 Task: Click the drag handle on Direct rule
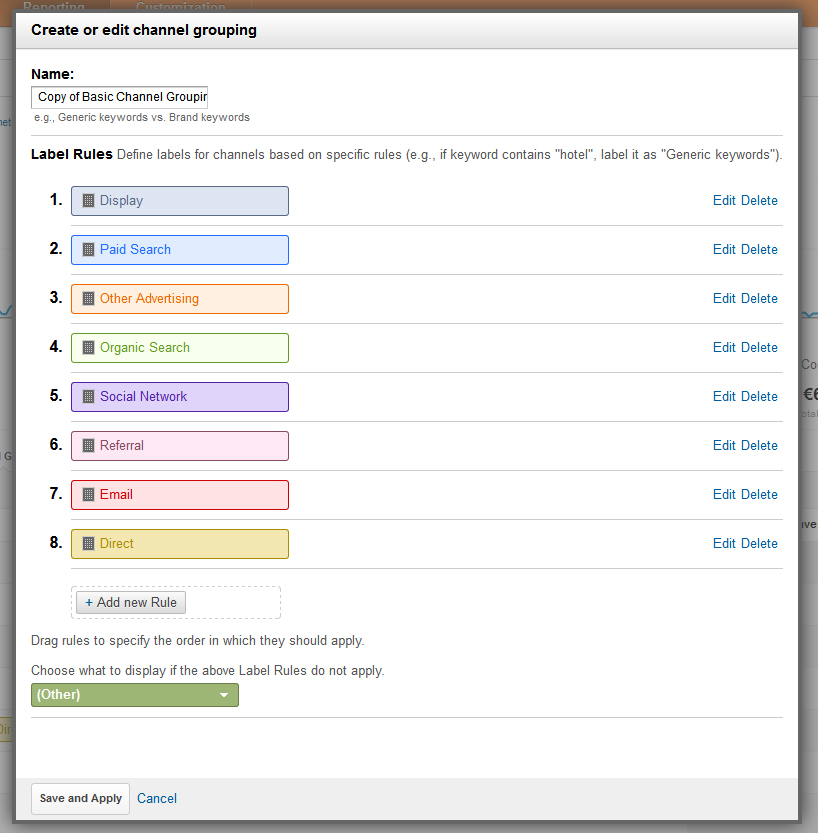click(88, 544)
